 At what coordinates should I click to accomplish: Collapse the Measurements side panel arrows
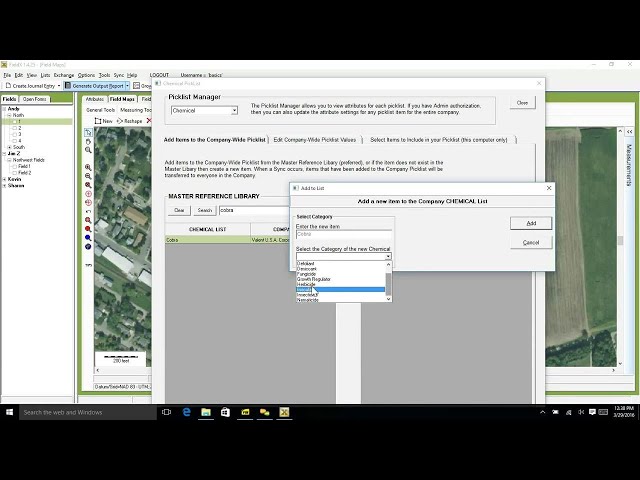point(629,132)
